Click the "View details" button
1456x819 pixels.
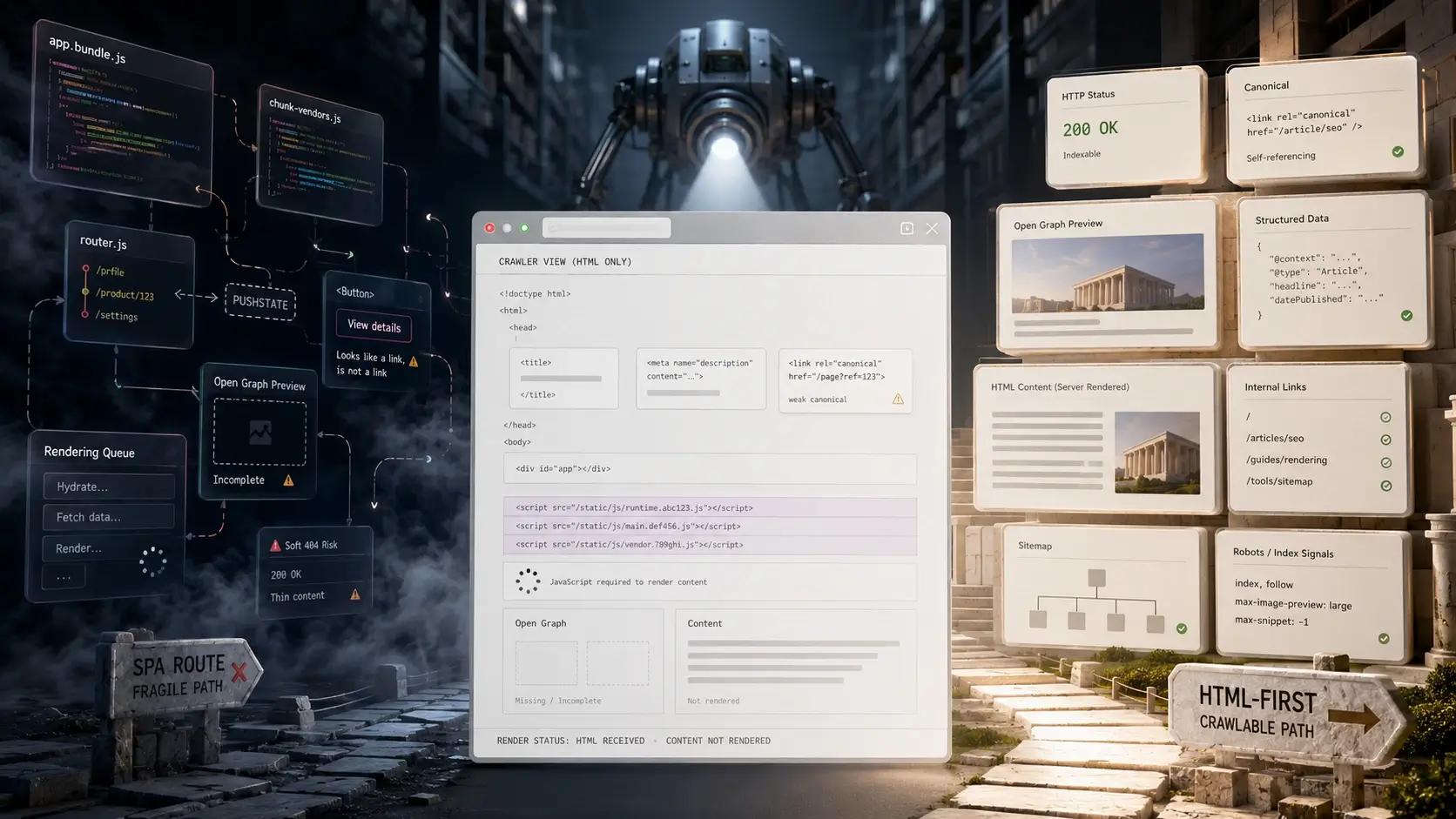[x=374, y=326]
